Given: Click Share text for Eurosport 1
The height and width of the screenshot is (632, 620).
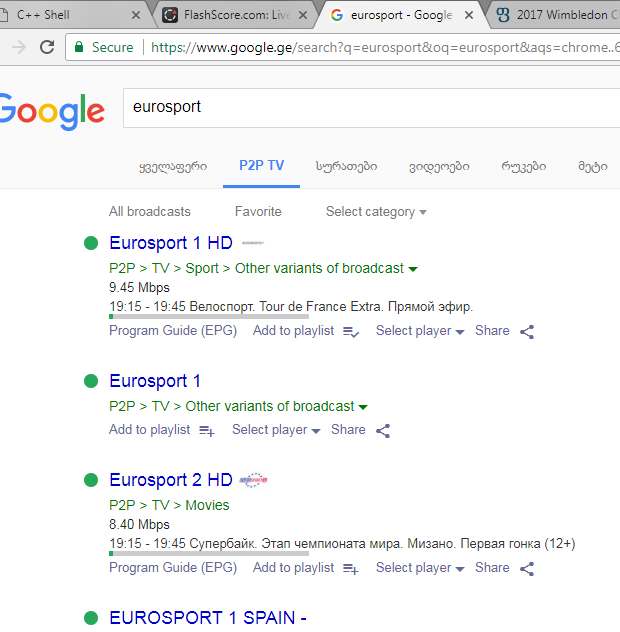Looking at the screenshot, I should click(348, 430).
